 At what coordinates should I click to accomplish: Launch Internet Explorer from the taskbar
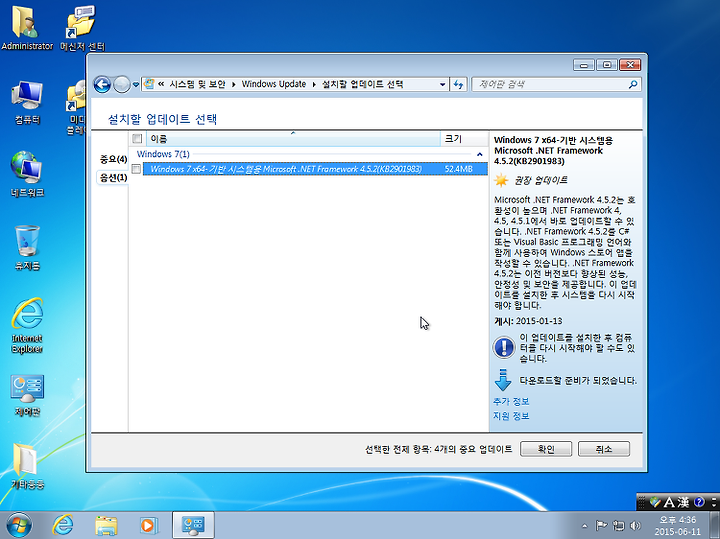[62, 525]
